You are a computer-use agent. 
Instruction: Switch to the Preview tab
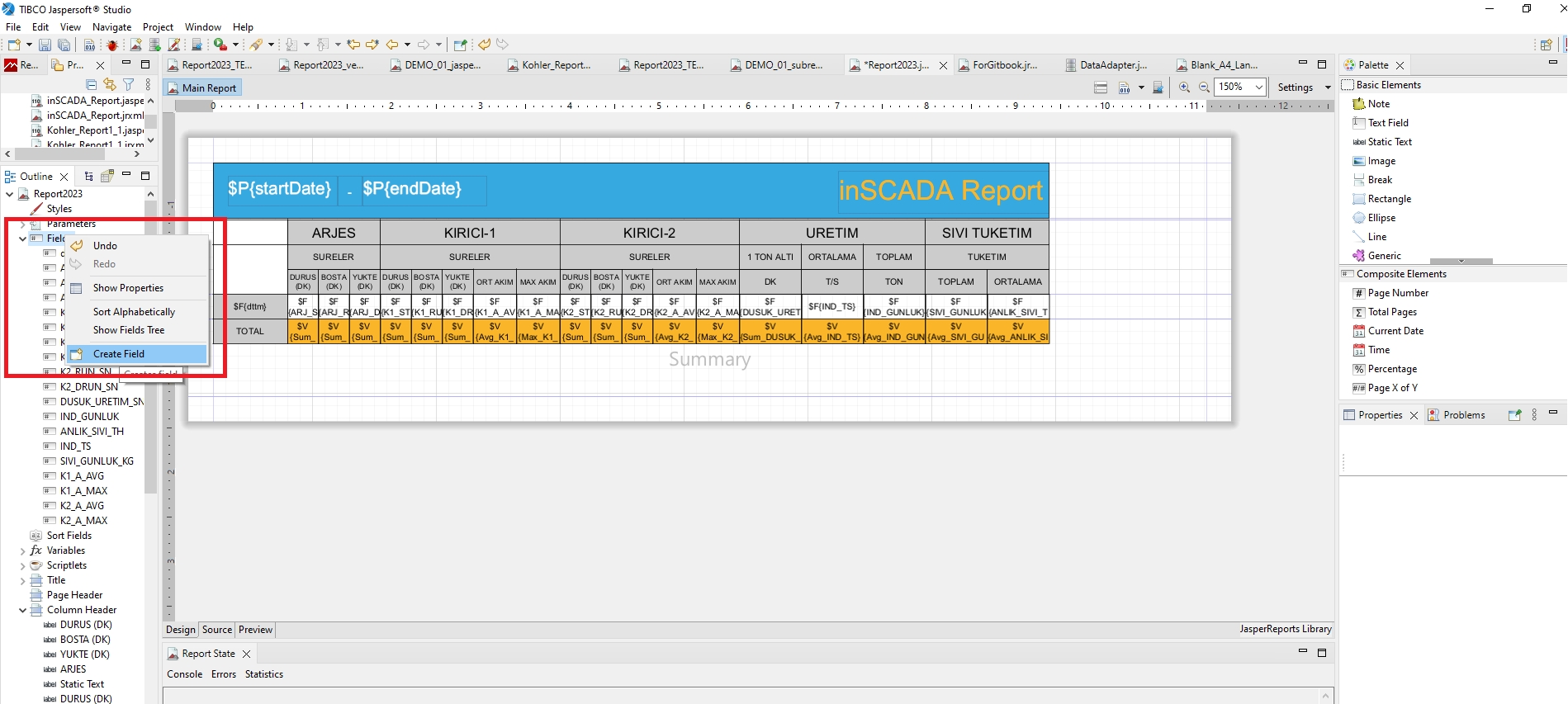tap(255, 630)
